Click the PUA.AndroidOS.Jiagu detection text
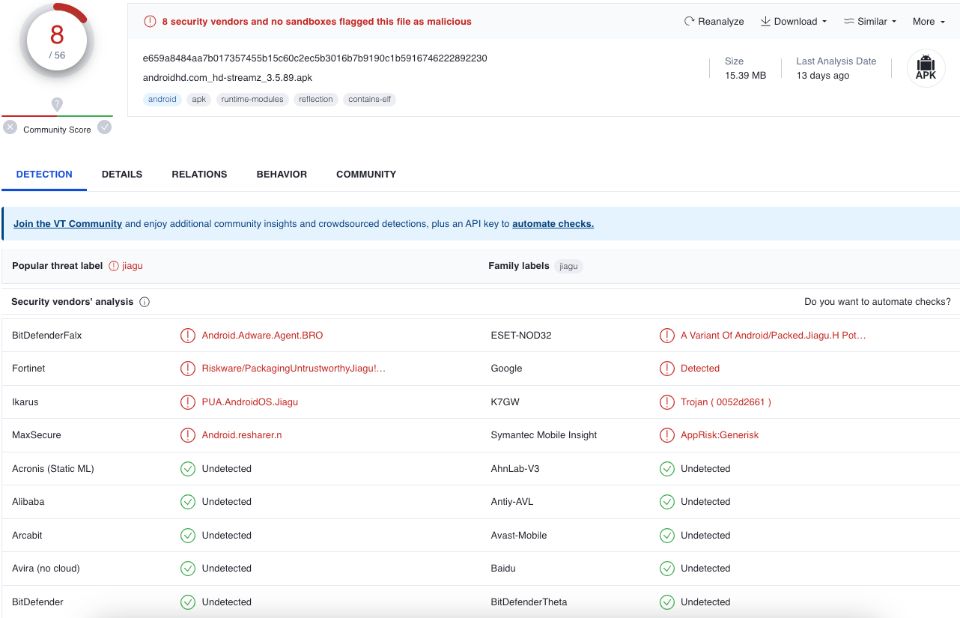The width and height of the screenshot is (960, 618). [x=250, y=402]
